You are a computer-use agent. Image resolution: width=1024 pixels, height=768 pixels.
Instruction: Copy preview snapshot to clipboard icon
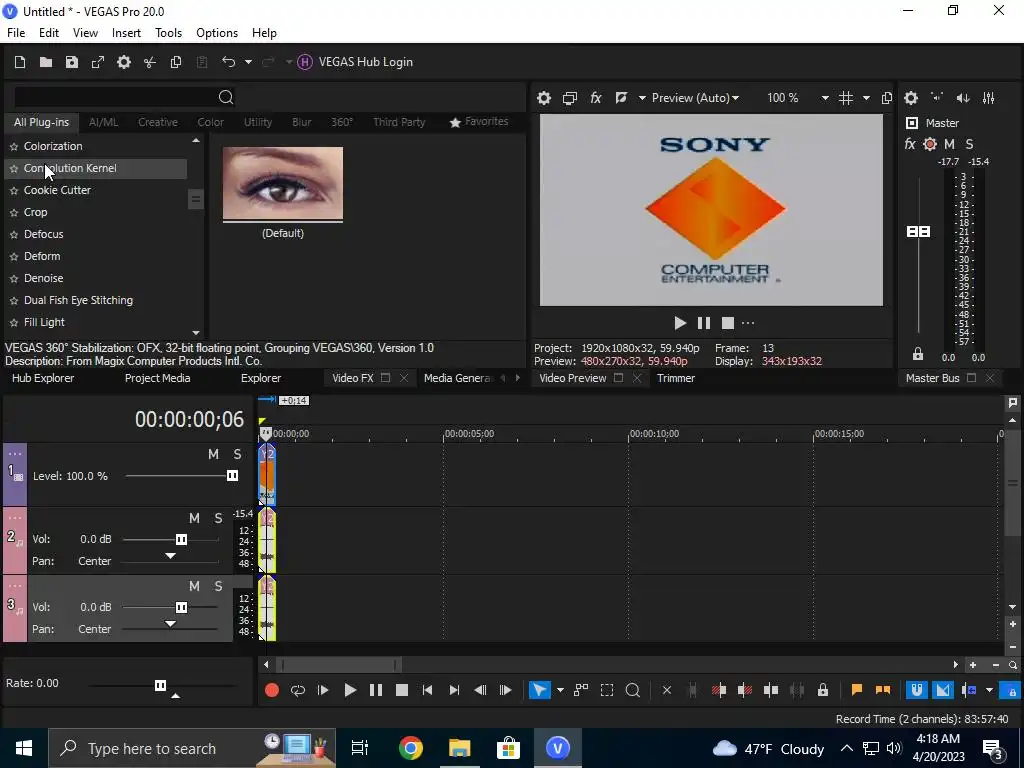886,98
